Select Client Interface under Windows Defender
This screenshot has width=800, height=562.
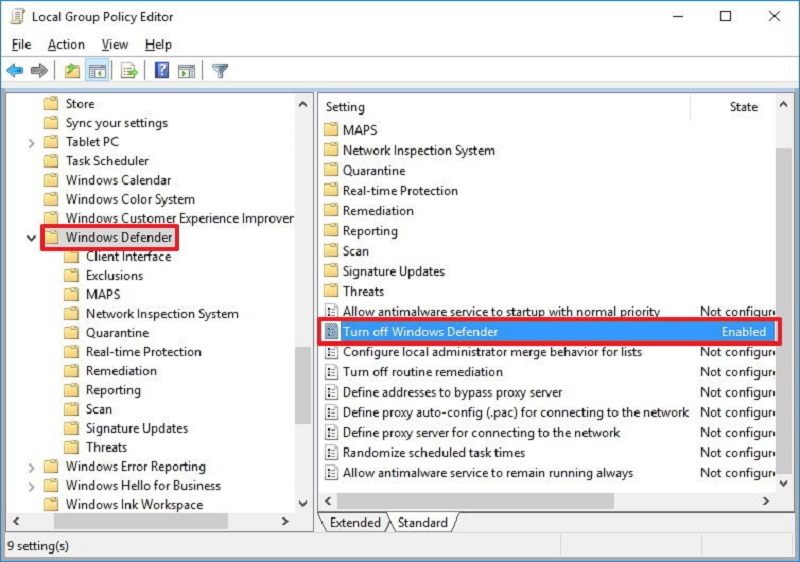pyautogui.click(x=129, y=257)
